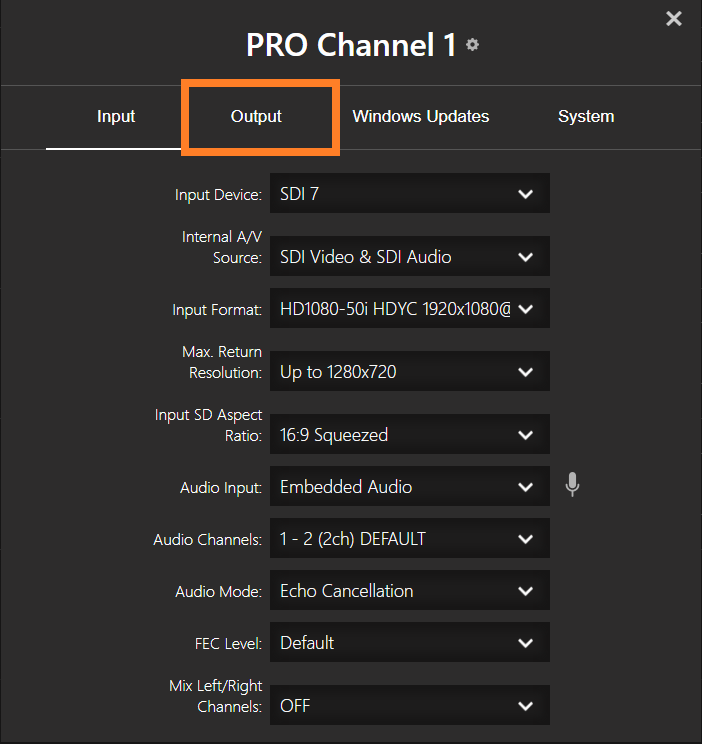Click the PRO Channel 1 title text
Viewport: 702px width, 744px height.
coord(351,45)
